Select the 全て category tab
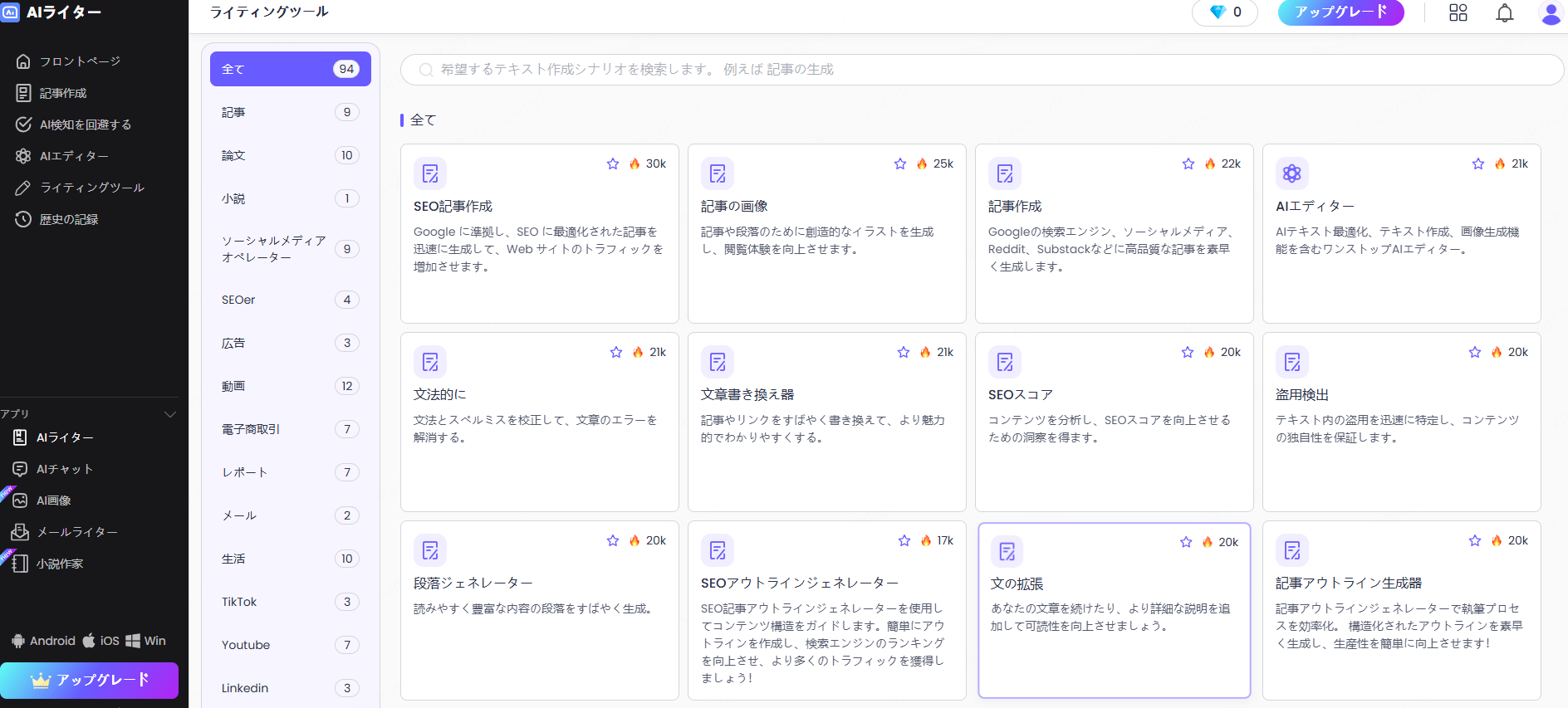Screen dimensions: 1568x708 tap(291, 69)
